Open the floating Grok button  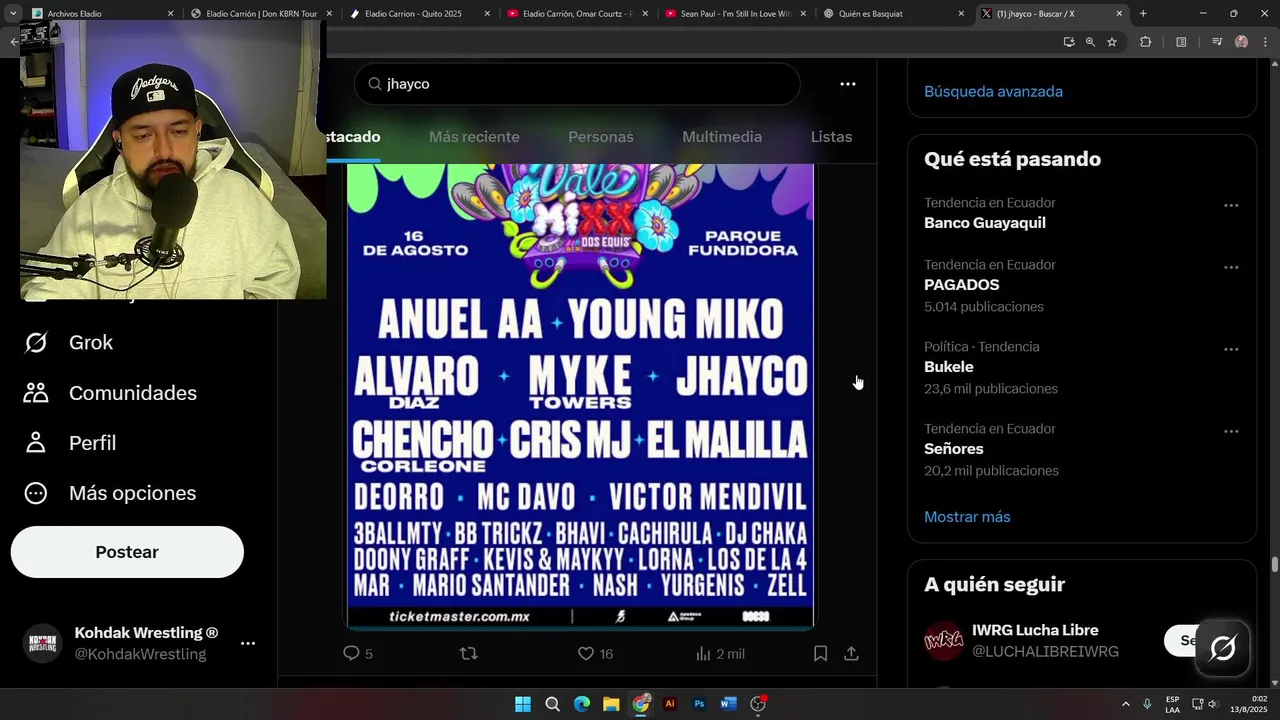click(x=1222, y=648)
